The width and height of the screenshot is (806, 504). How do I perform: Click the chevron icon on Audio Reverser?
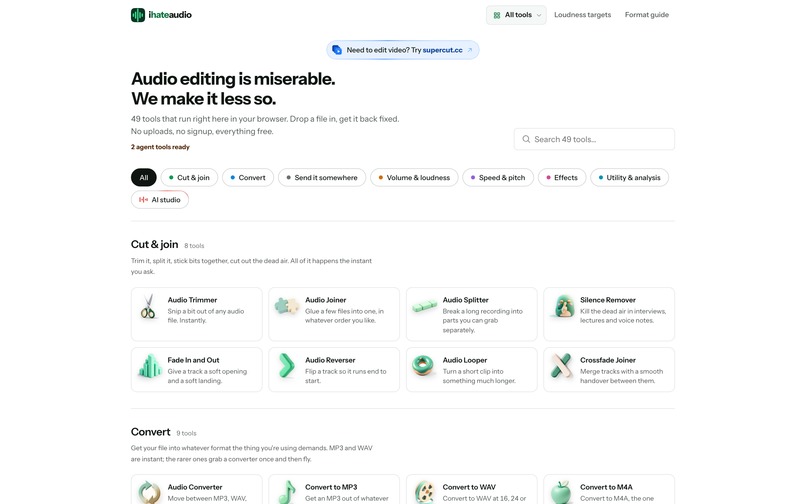[x=286, y=366]
